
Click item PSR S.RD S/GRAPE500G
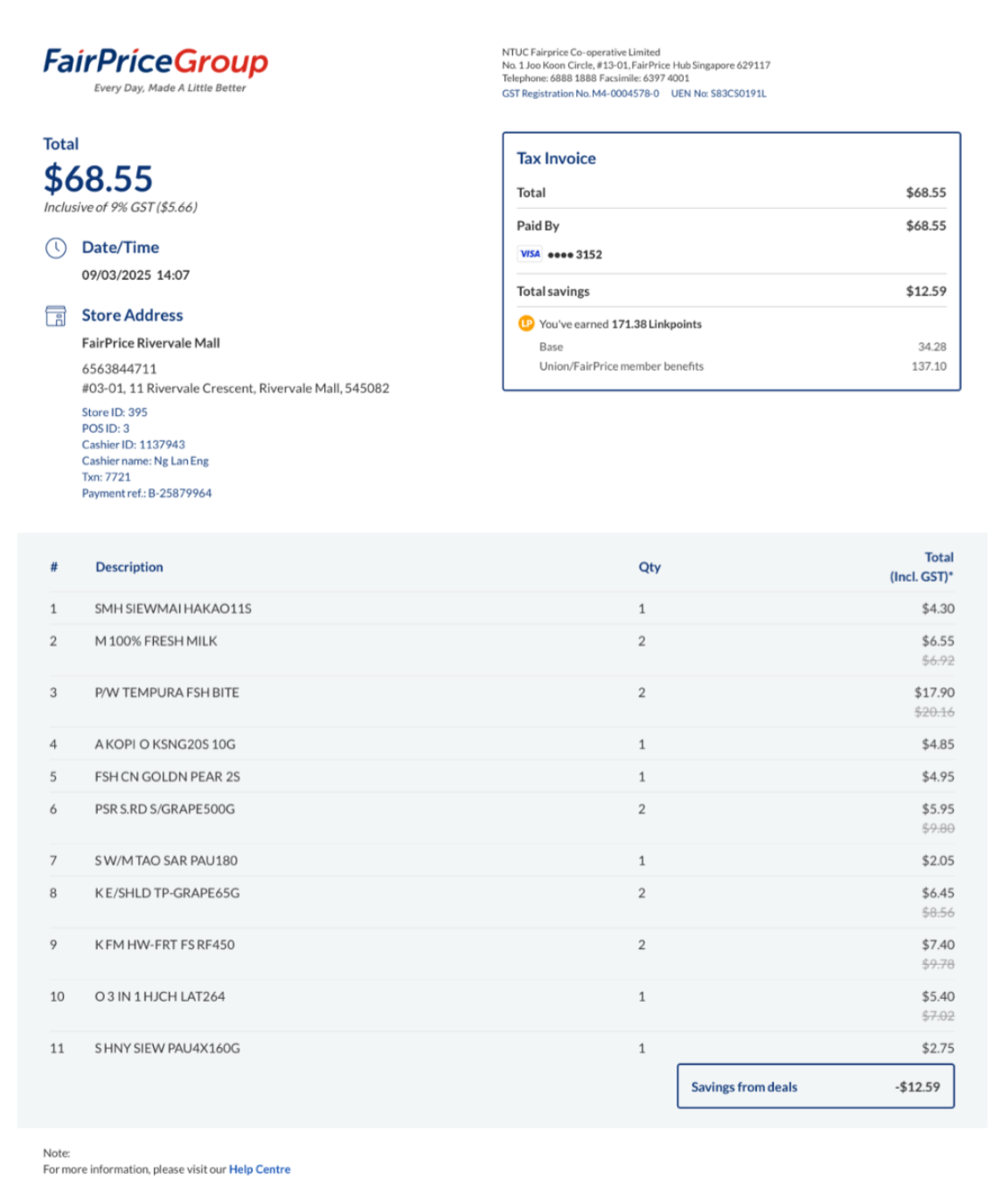pos(164,808)
